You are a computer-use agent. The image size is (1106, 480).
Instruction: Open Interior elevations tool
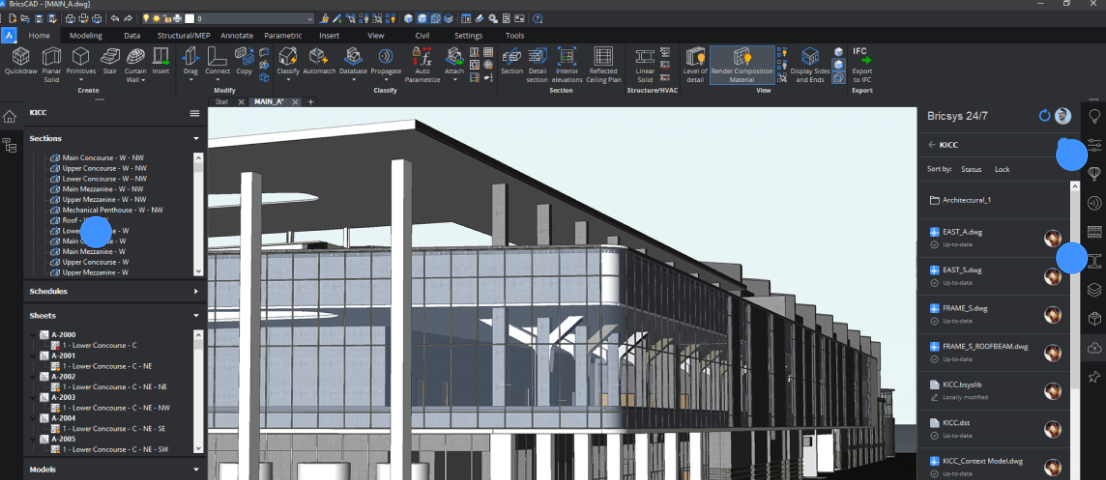[x=567, y=62]
